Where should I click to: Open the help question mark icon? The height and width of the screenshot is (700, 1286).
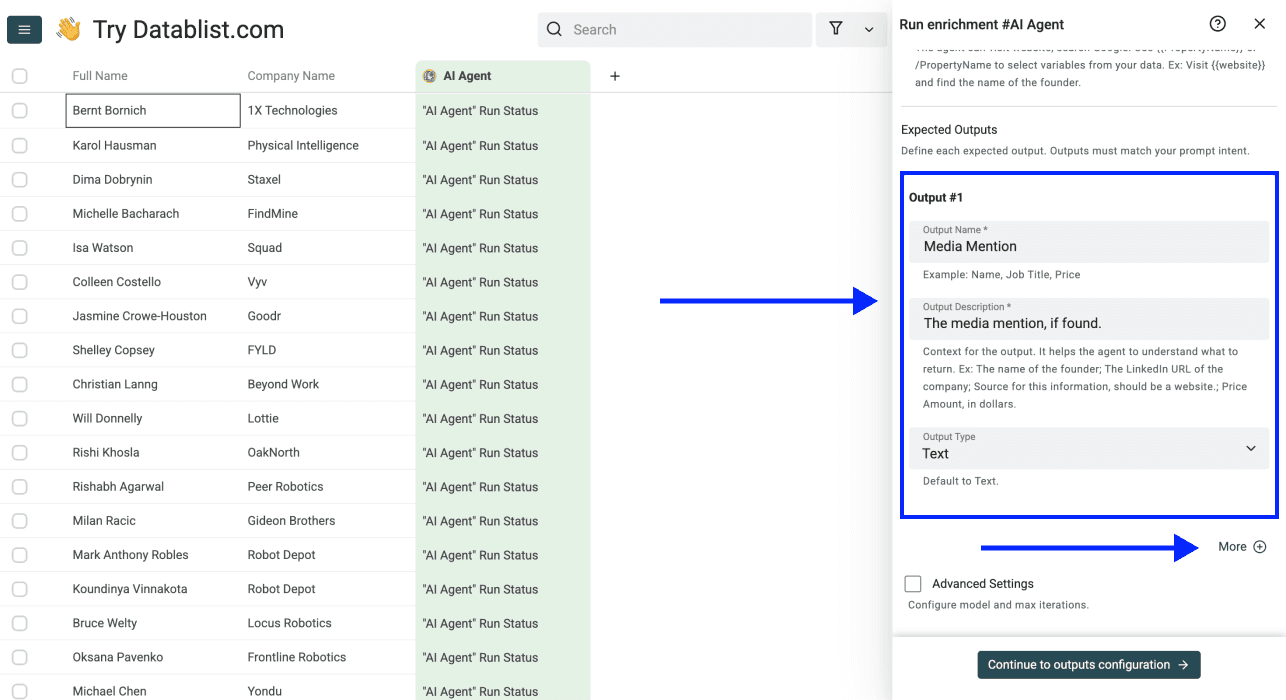point(1217,23)
